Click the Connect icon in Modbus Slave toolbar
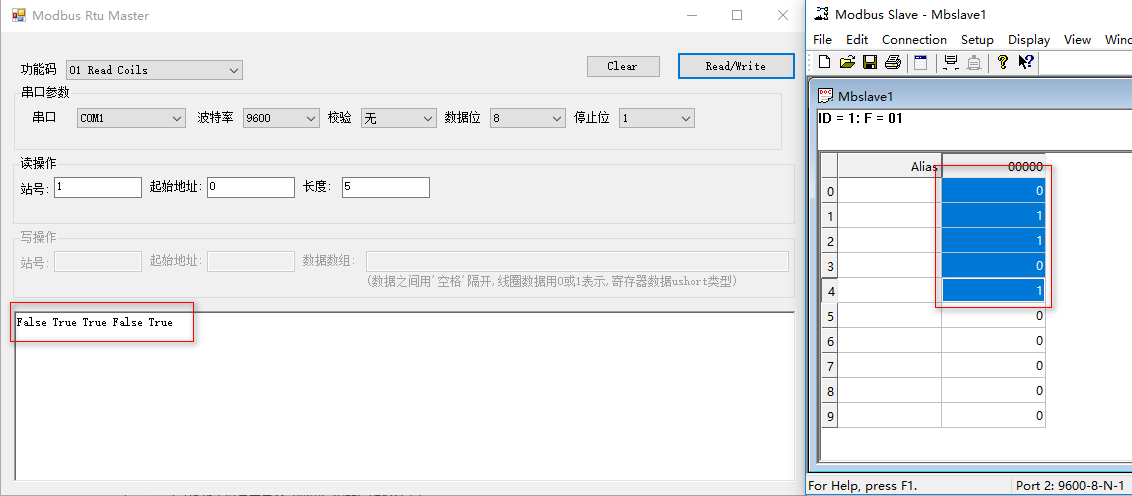1132x496 pixels. tap(951, 62)
